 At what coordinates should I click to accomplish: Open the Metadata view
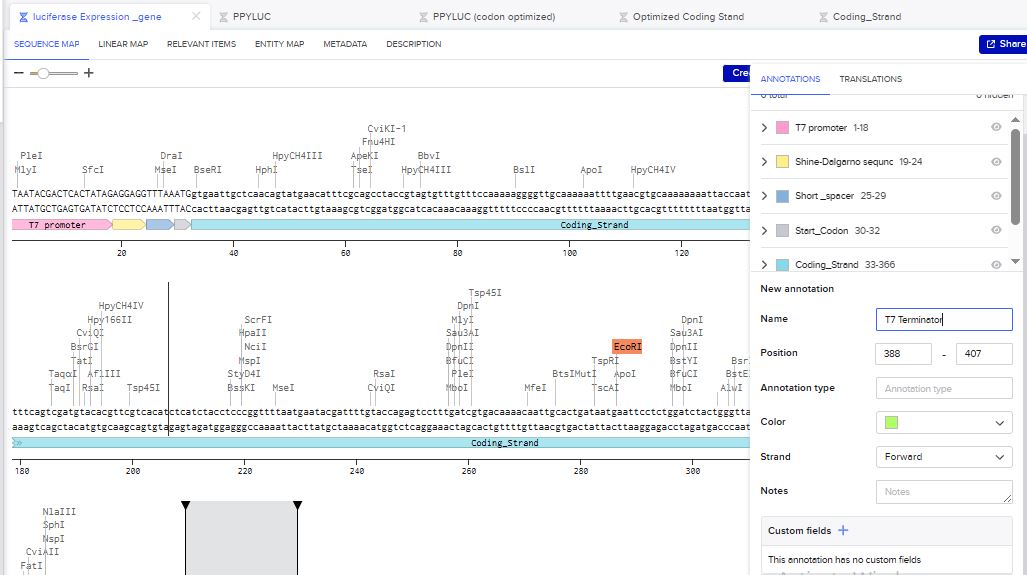(x=345, y=44)
